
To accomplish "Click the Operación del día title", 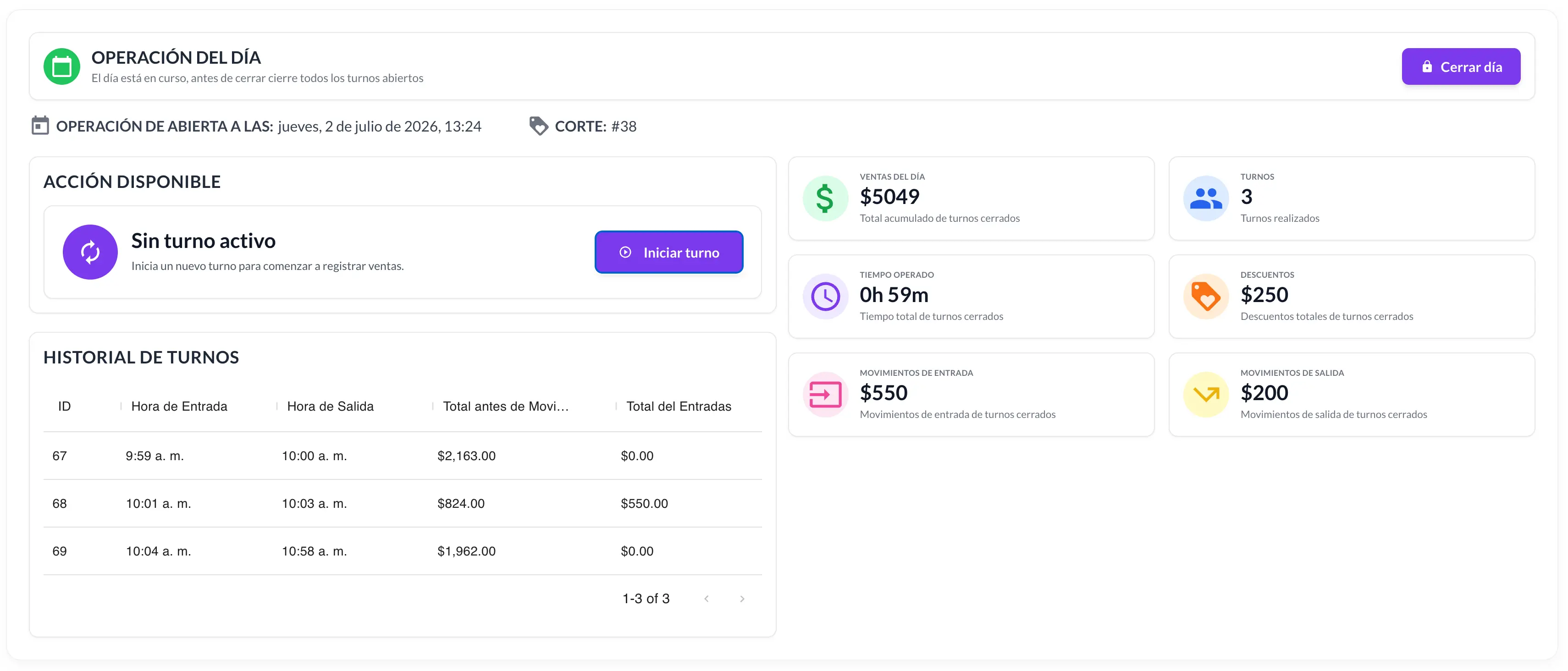I will [176, 57].
